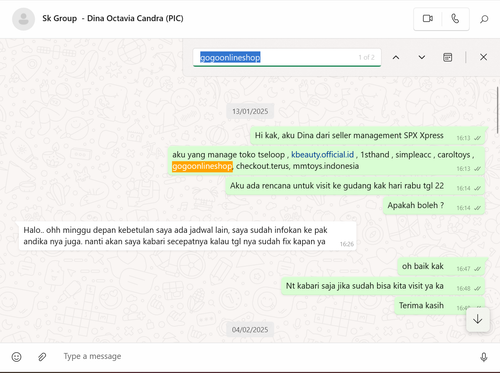The height and width of the screenshot is (373, 500).
Task: Click the 16:26 timestamp on received message
Action: pyautogui.click(x=347, y=244)
